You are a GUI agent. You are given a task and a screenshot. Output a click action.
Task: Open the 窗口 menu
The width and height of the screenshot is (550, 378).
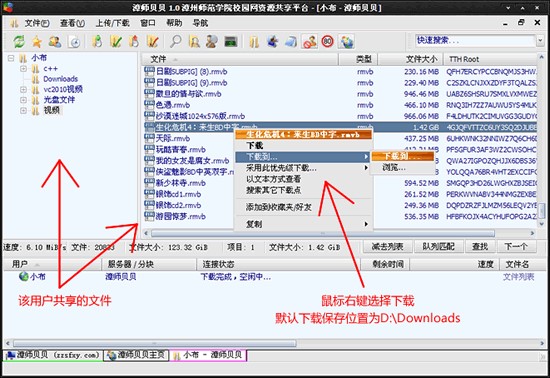148,23
